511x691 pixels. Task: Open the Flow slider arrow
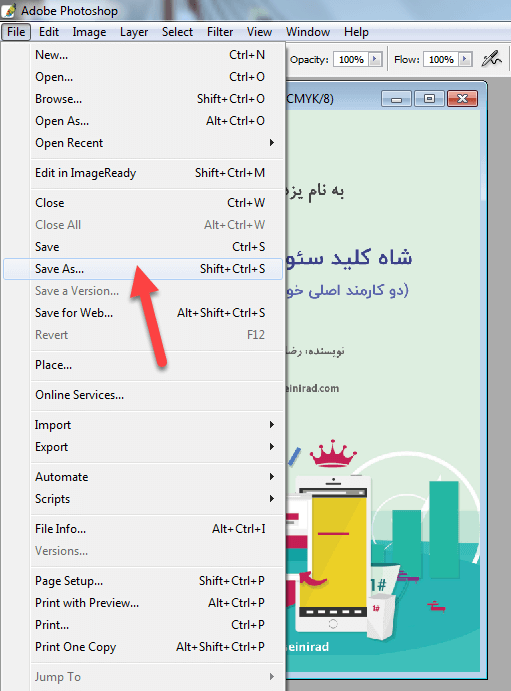[x=465, y=59]
